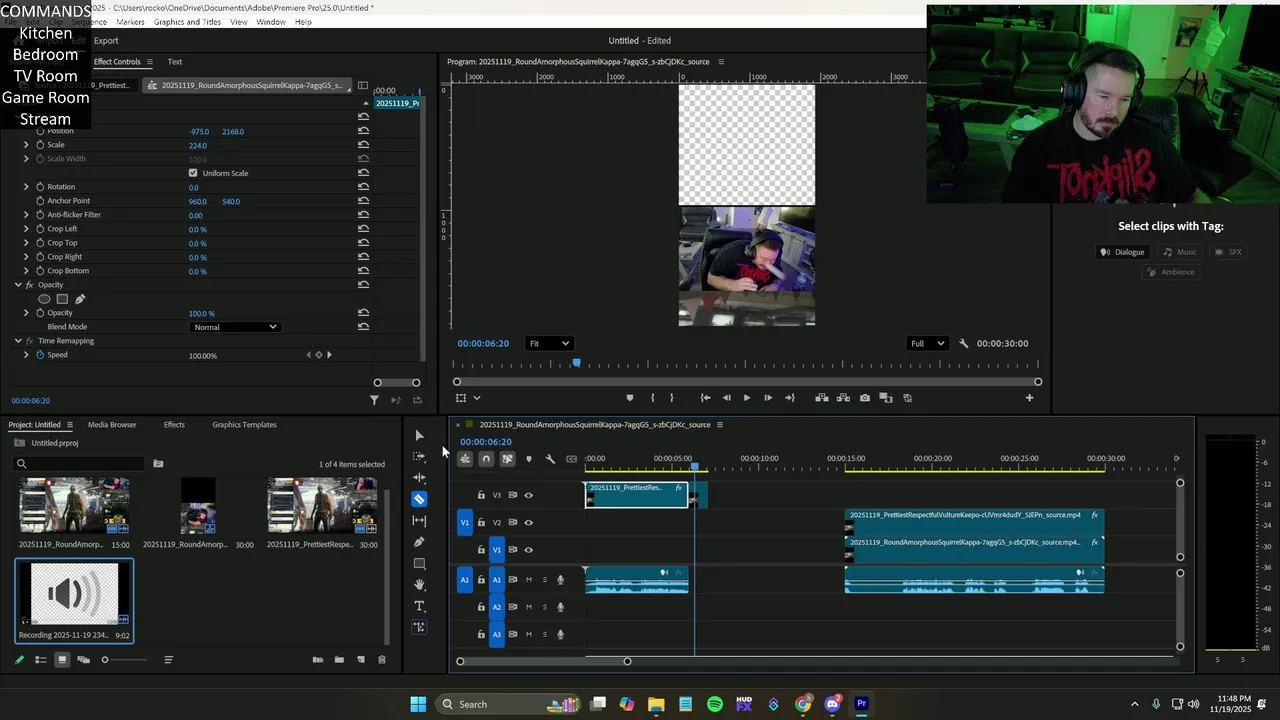The image size is (1280, 720).
Task: Collapse the Opacity effect group
Action: 17,285
